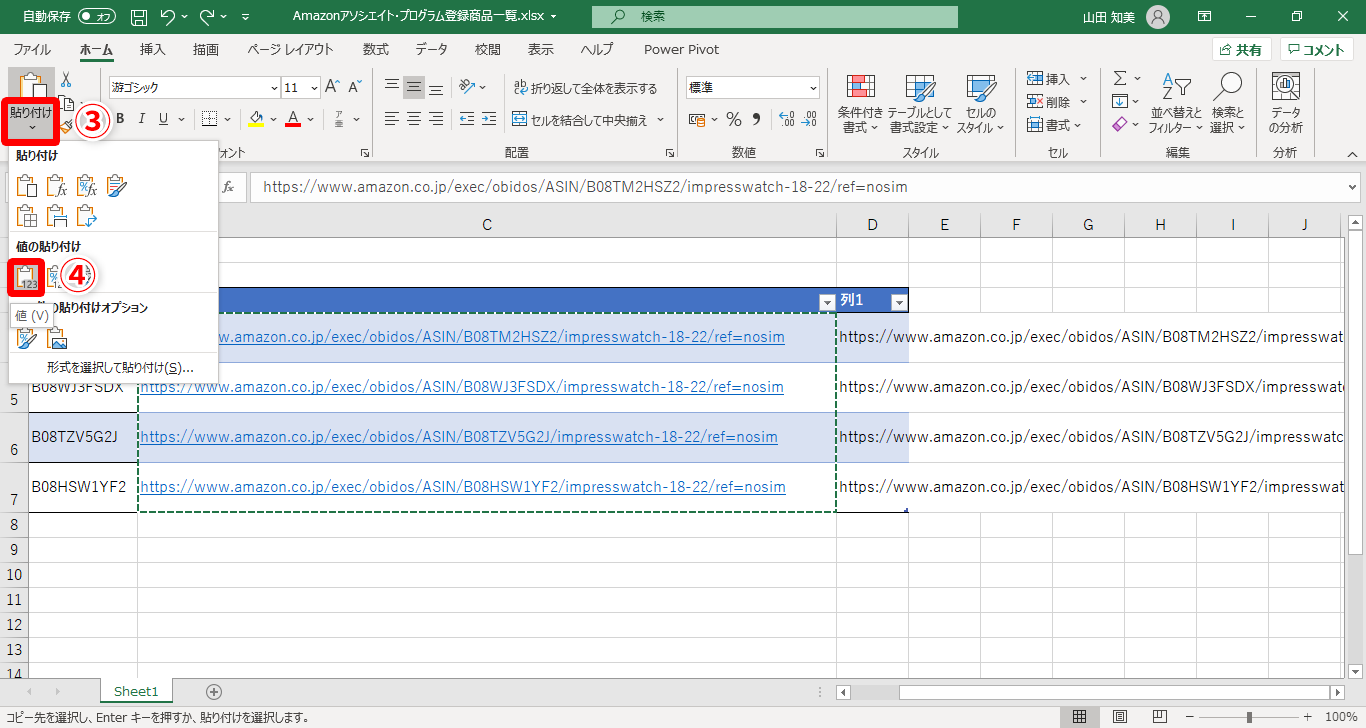Expand the formula bar
This screenshot has height=728, width=1366.
coord(1353,187)
